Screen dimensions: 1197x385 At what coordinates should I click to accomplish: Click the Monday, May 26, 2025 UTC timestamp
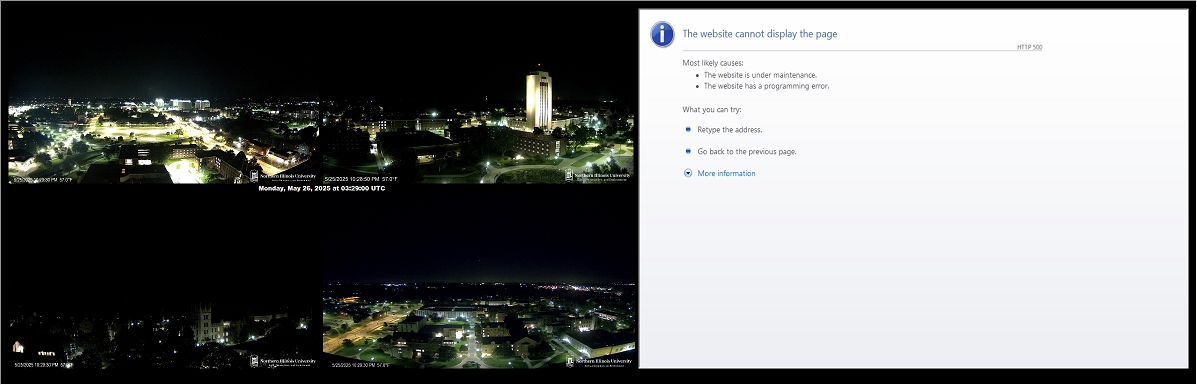[321, 188]
